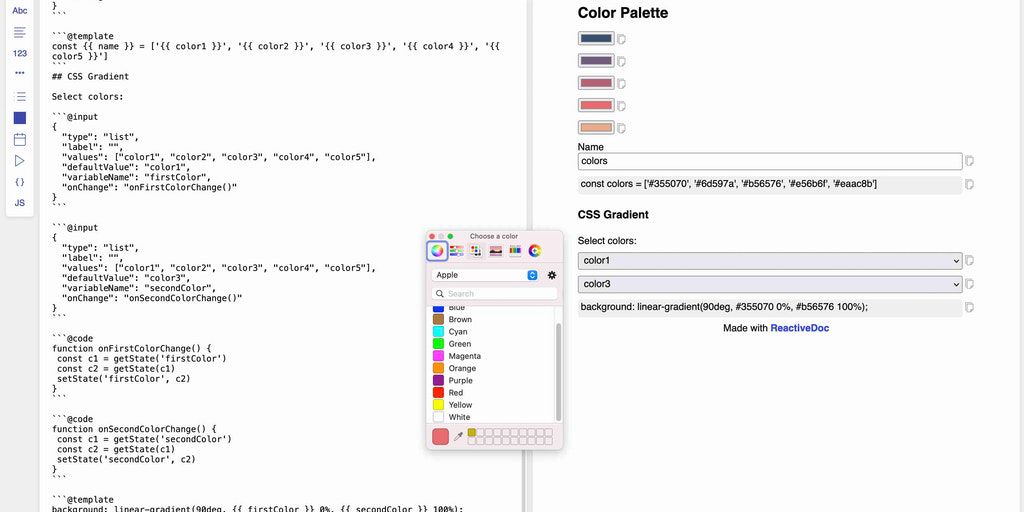
Task: Click the '## CSS Gradient' line in editor
Action: pyautogui.click(x=90, y=76)
